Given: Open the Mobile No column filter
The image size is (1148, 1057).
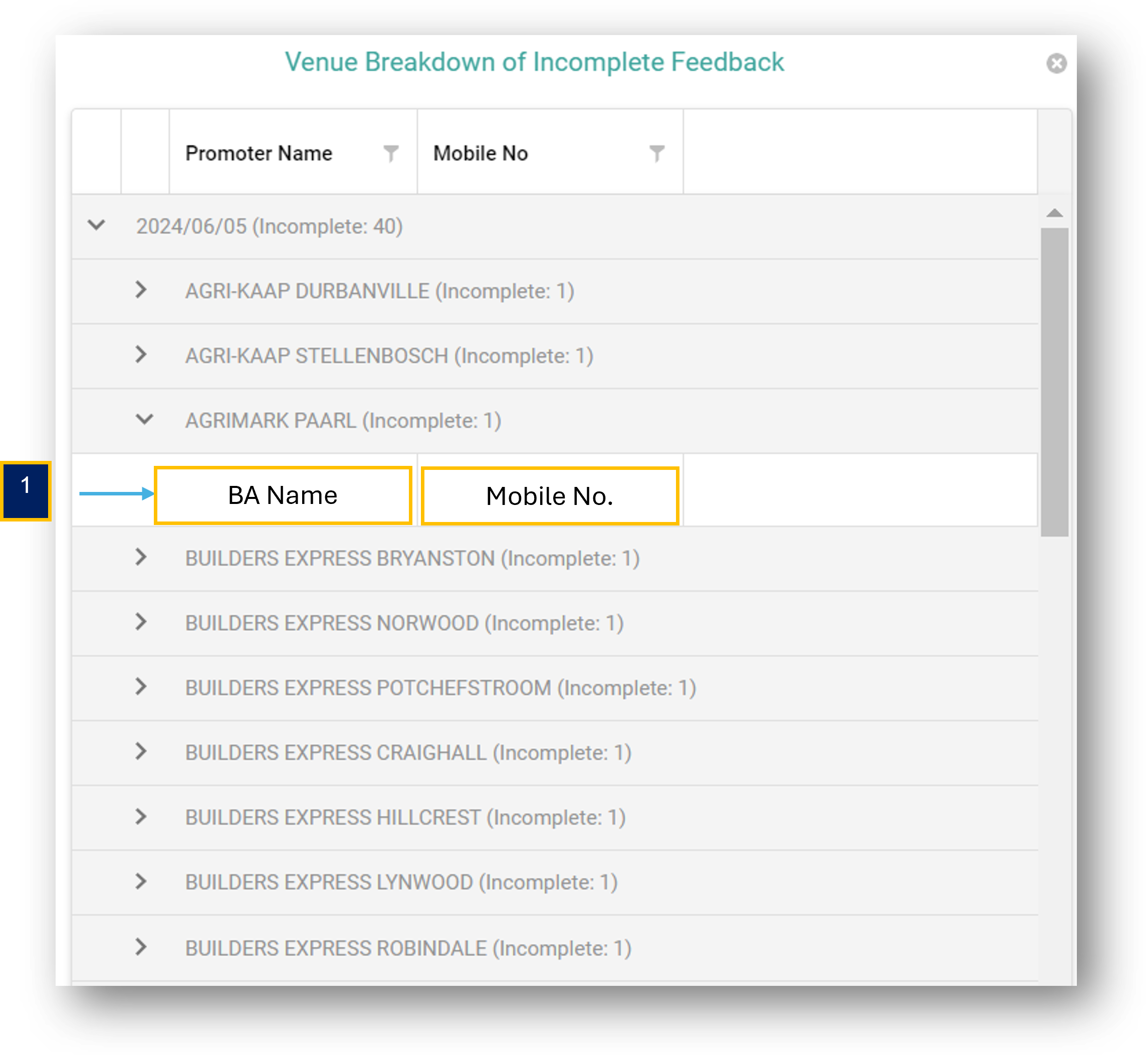Looking at the screenshot, I should [x=656, y=153].
